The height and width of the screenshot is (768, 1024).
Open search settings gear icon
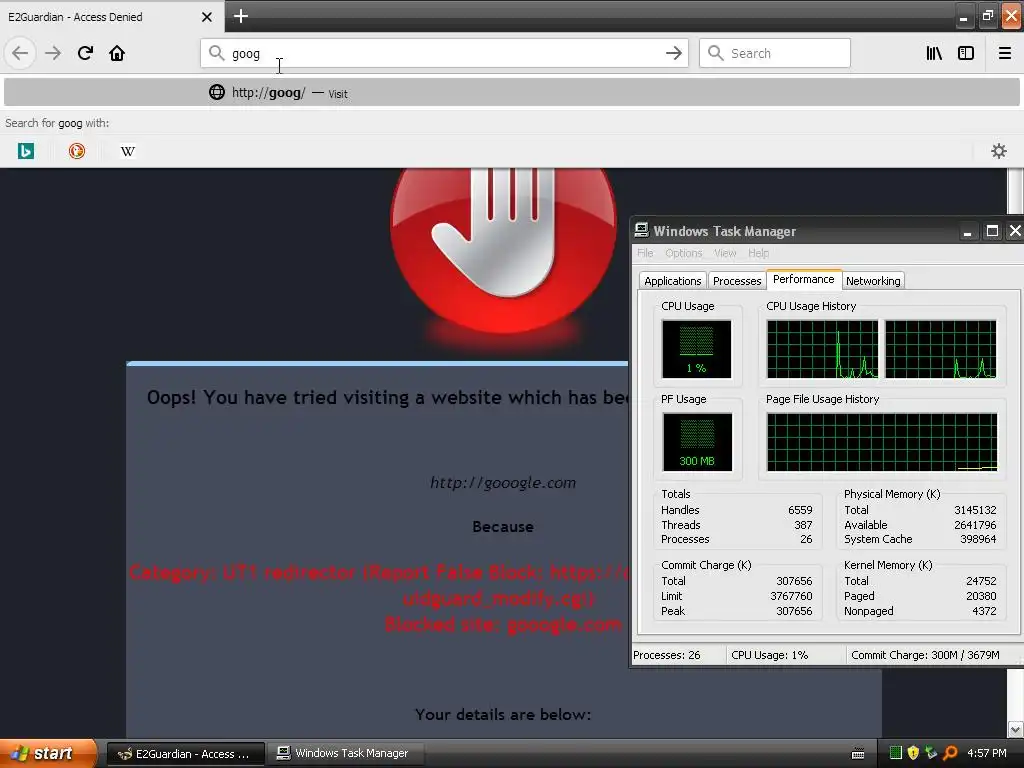click(999, 152)
